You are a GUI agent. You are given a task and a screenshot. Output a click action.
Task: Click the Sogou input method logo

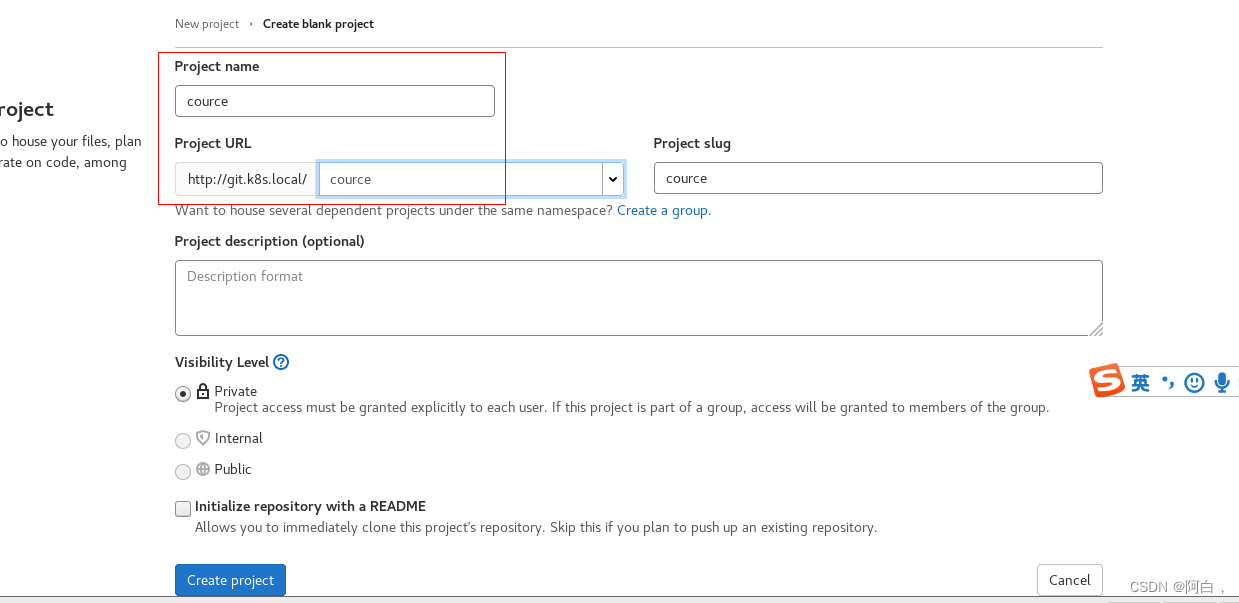click(1107, 381)
